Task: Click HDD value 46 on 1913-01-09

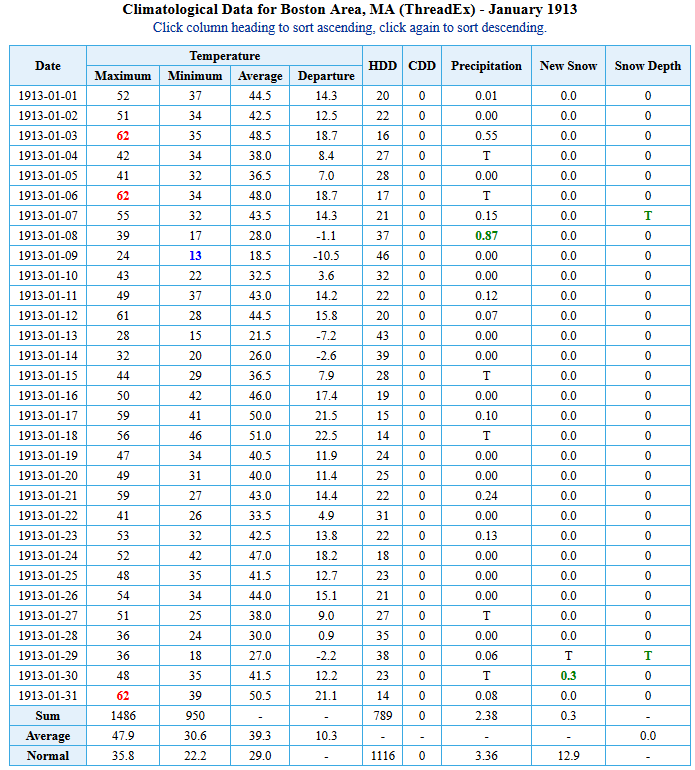Action: coord(383,256)
